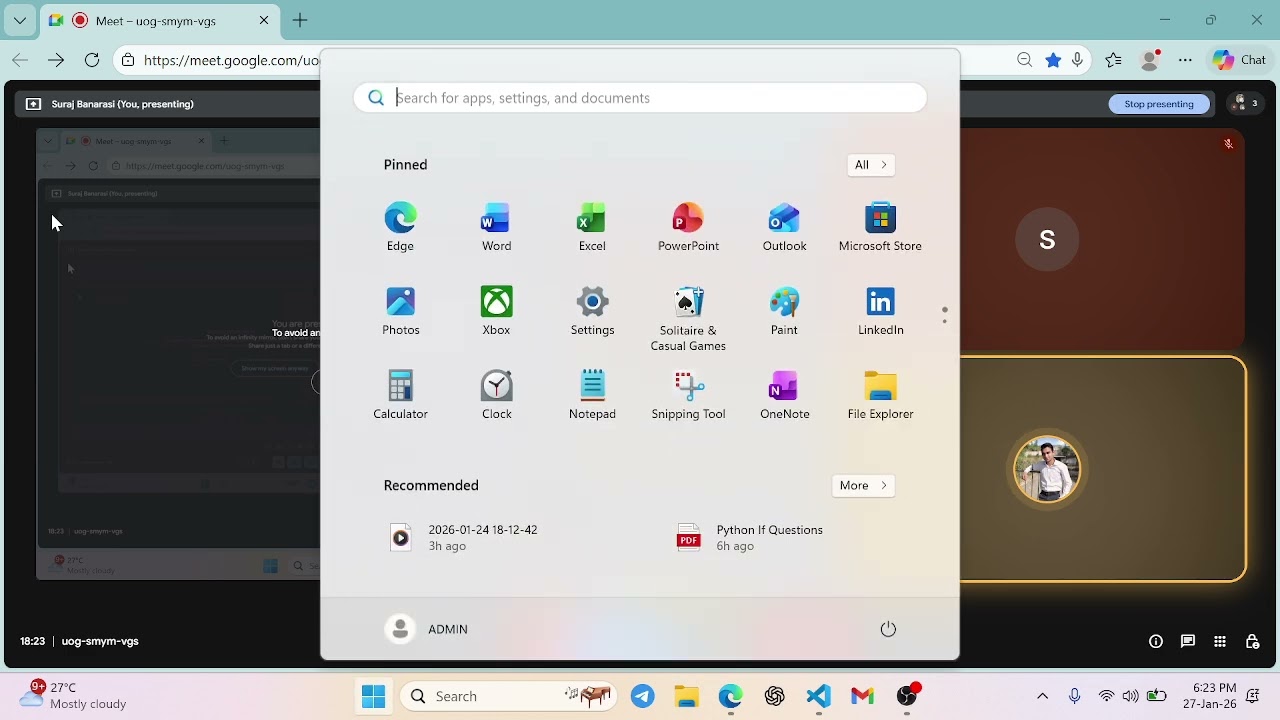Open Edge Settings and more menu

1185,60
